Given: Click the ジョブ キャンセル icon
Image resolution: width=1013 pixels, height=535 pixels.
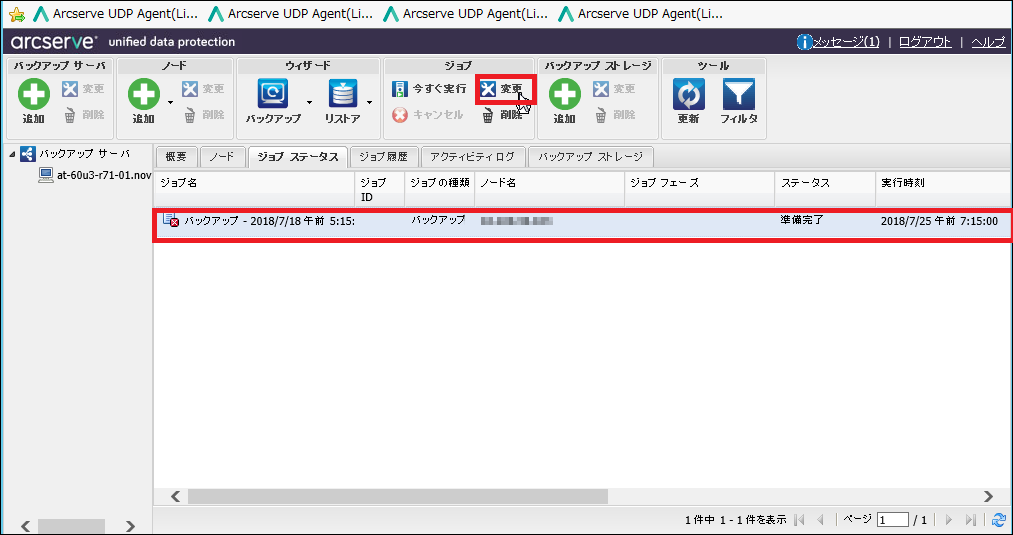Looking at the screenshot, I should (x=400, y=115).
